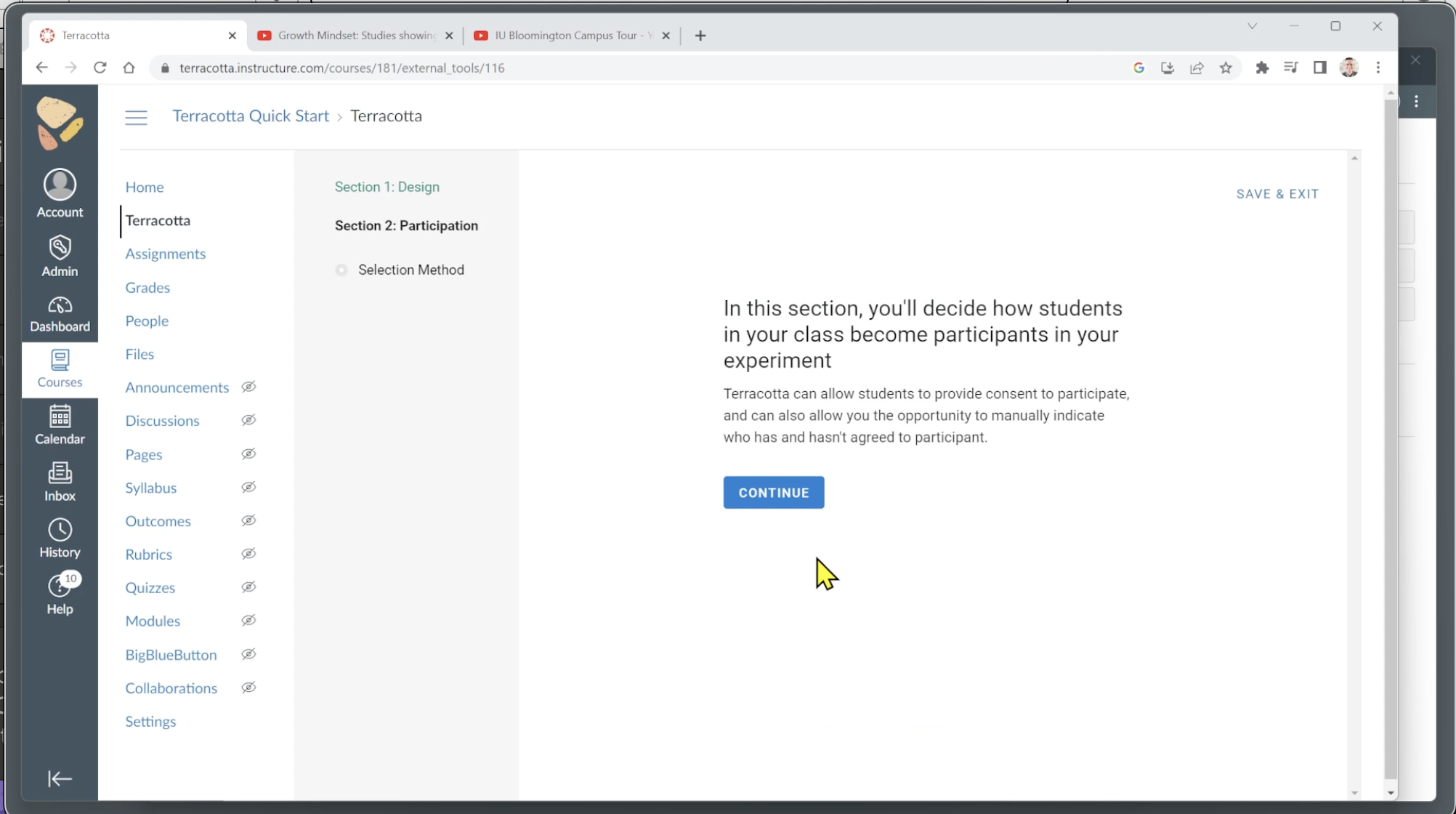Click the scroll-down arrow of inner panel
The image size is (1456, 814).
click(x=1354, y=793)
